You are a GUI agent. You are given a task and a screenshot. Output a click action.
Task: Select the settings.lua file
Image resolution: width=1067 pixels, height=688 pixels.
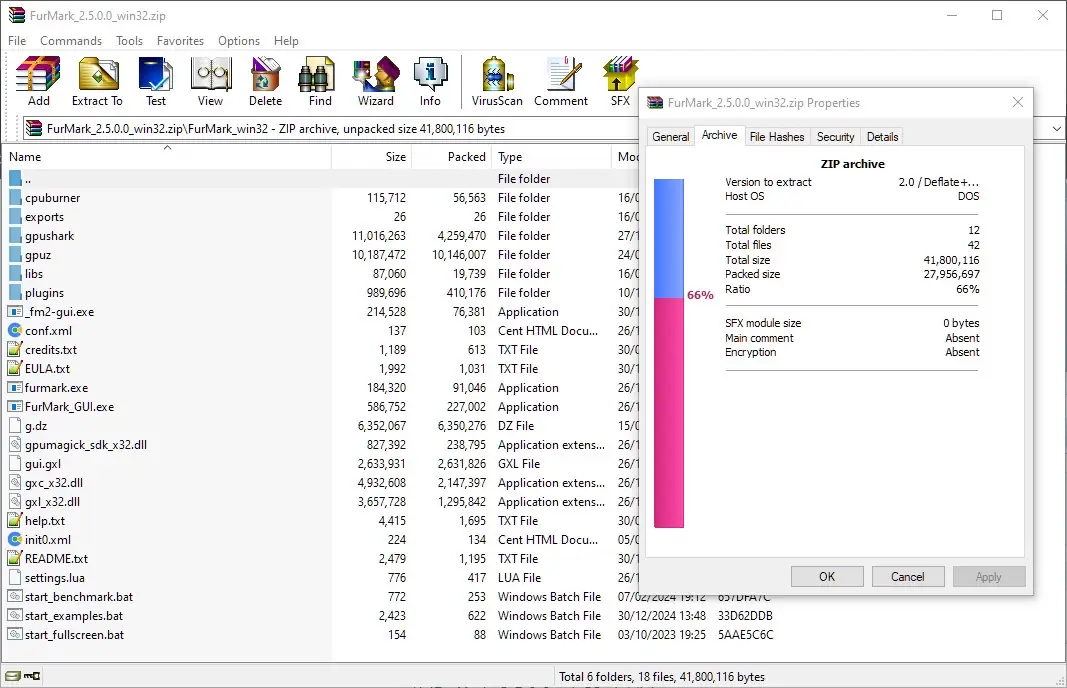point(321,578)
